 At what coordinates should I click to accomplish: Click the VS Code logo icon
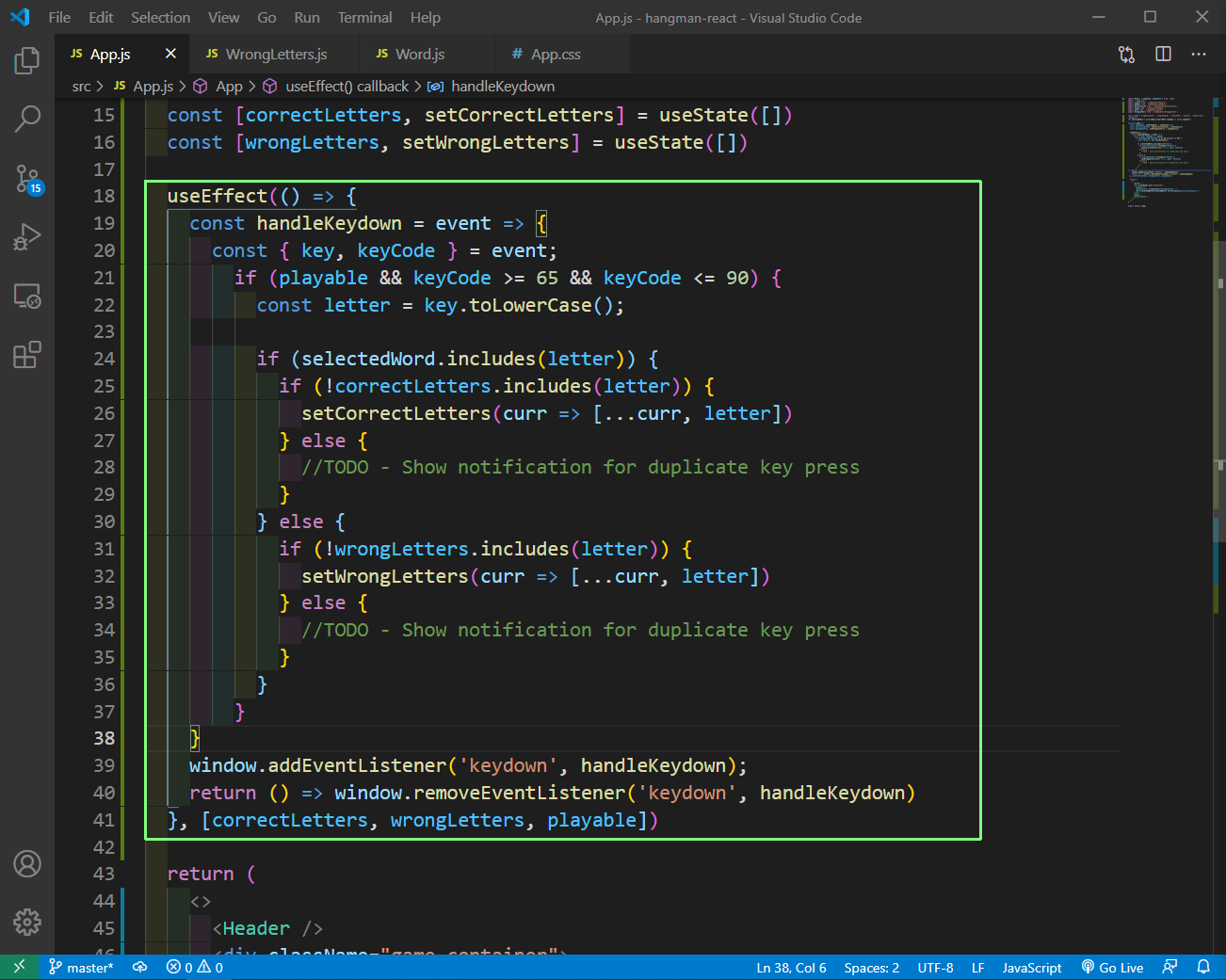pos(20,17)
